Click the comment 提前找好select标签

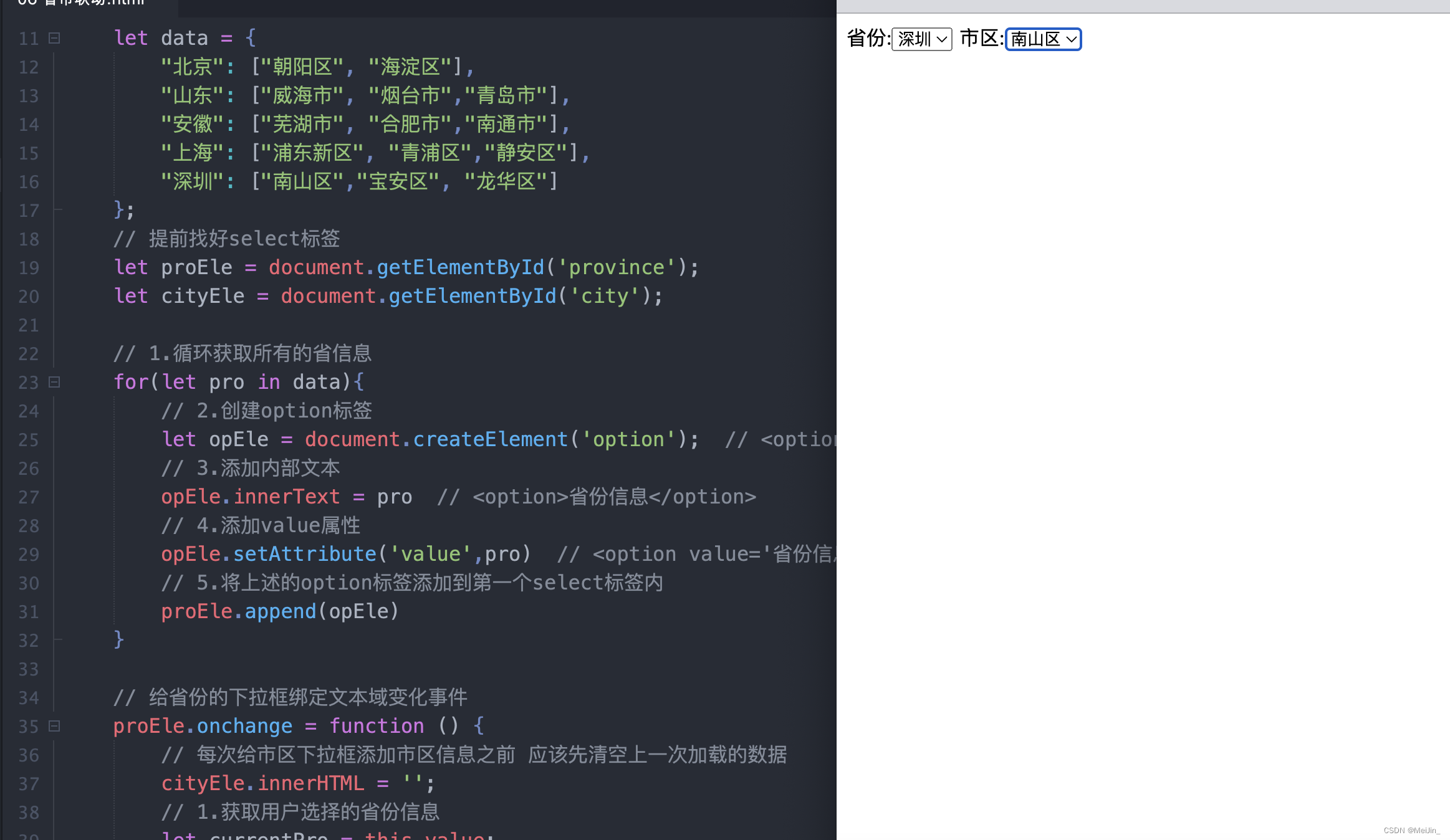[226, 239]
